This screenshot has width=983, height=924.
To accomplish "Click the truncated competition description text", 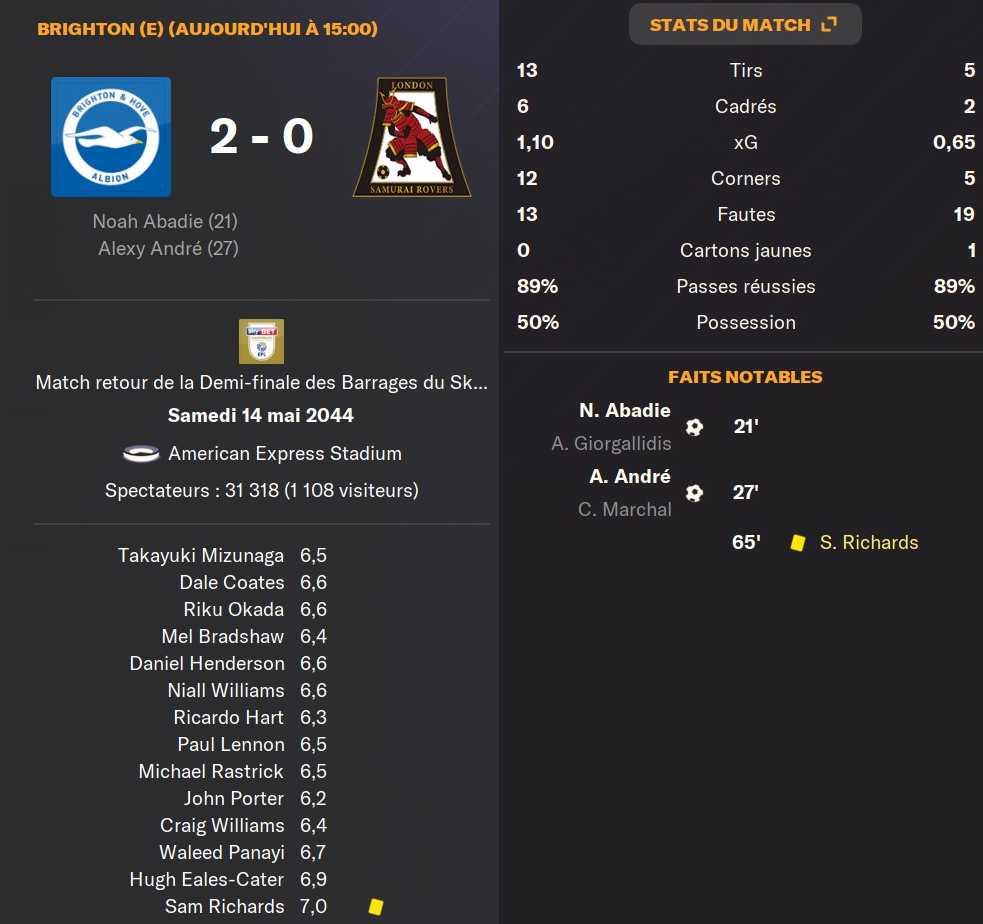I will coord(261,383).
